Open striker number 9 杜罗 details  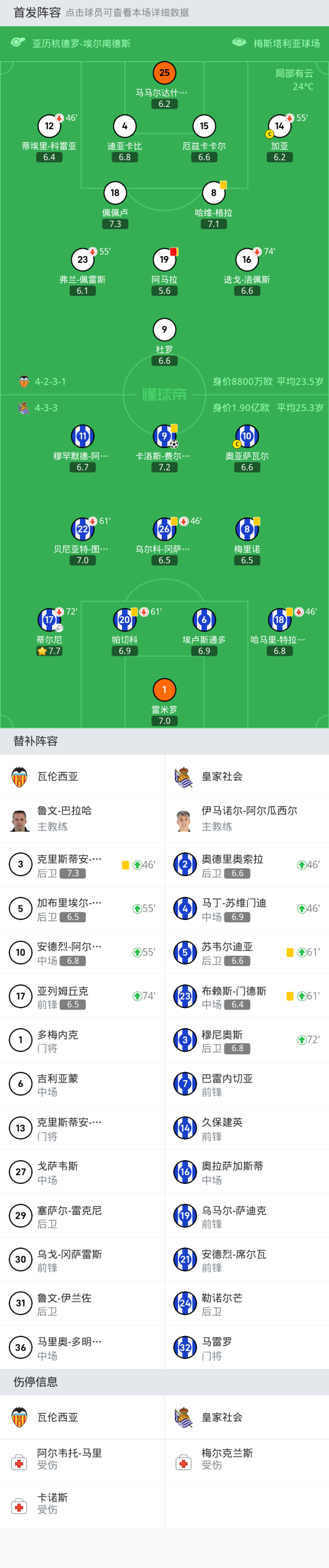coord(164,330)
